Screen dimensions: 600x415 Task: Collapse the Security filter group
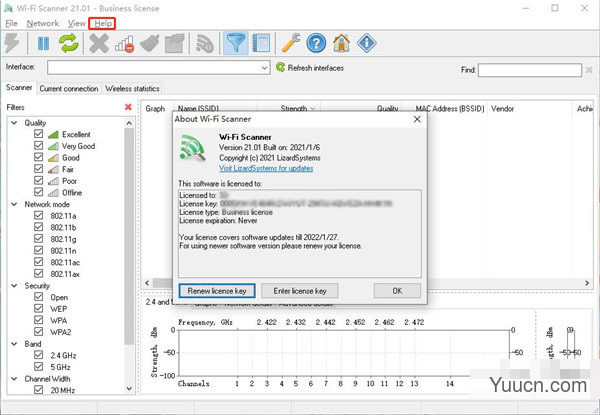[14, 286]
